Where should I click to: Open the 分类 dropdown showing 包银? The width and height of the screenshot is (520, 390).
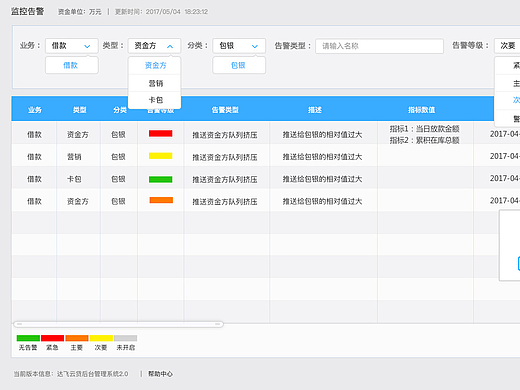[x=239, y=46]
